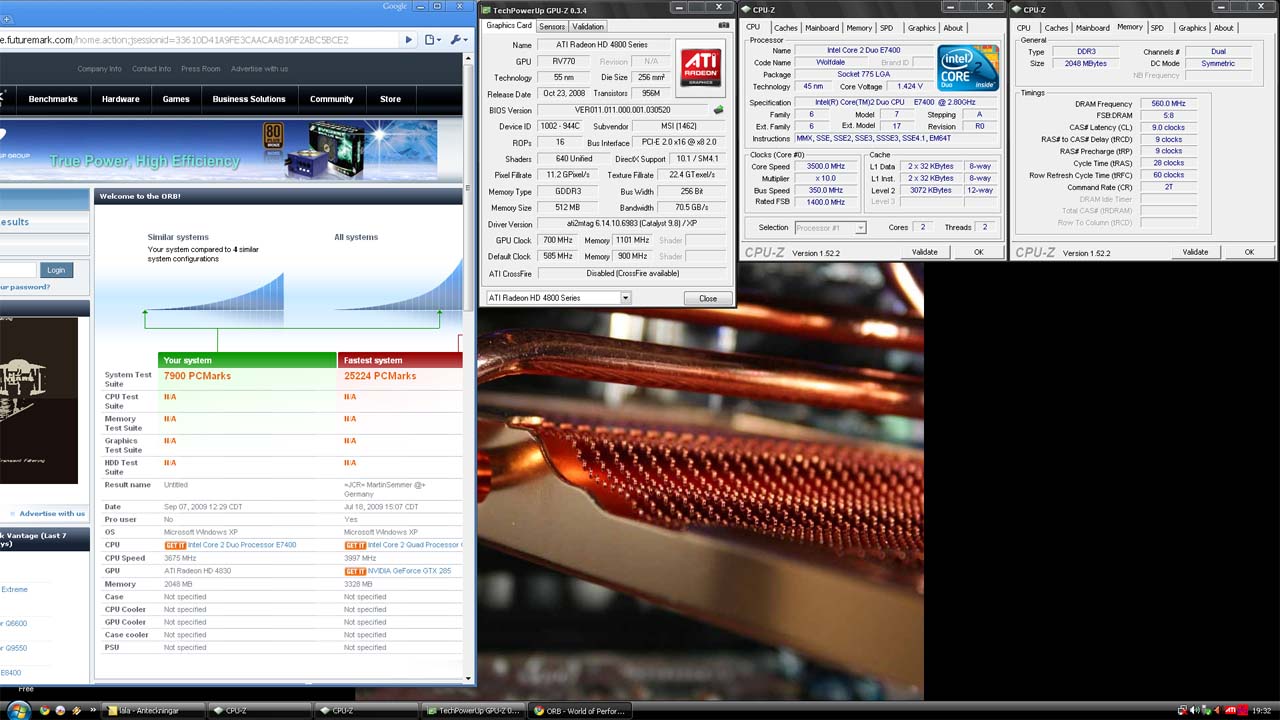
Task: Switch to Isla - Anteckningar taskbar button
Action: click(153, 711)
